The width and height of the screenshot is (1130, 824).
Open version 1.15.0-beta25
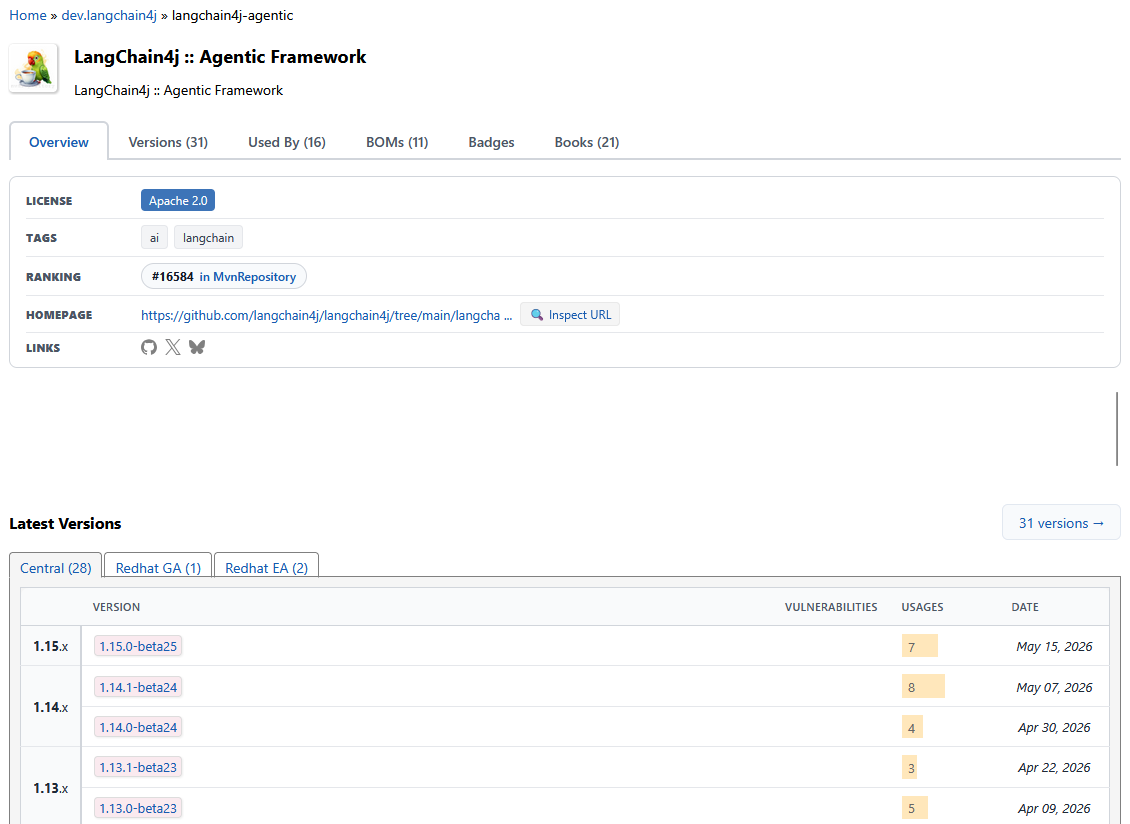click(x=138, y=646)
